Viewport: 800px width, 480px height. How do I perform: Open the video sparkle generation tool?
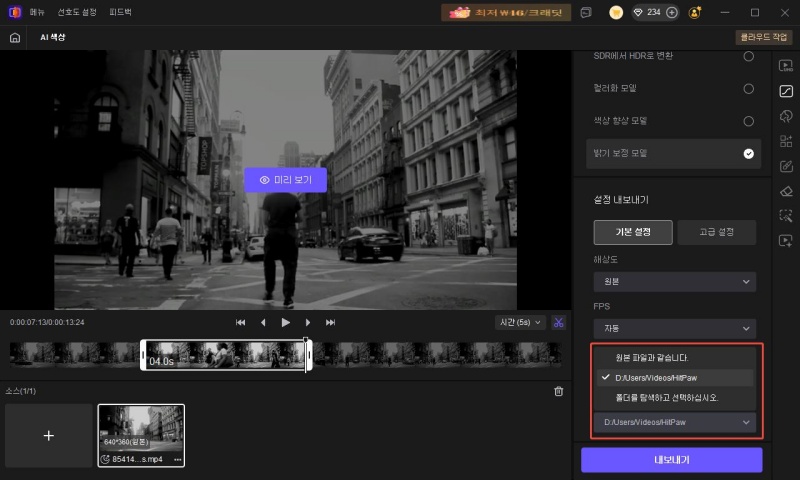coord(786,241)
